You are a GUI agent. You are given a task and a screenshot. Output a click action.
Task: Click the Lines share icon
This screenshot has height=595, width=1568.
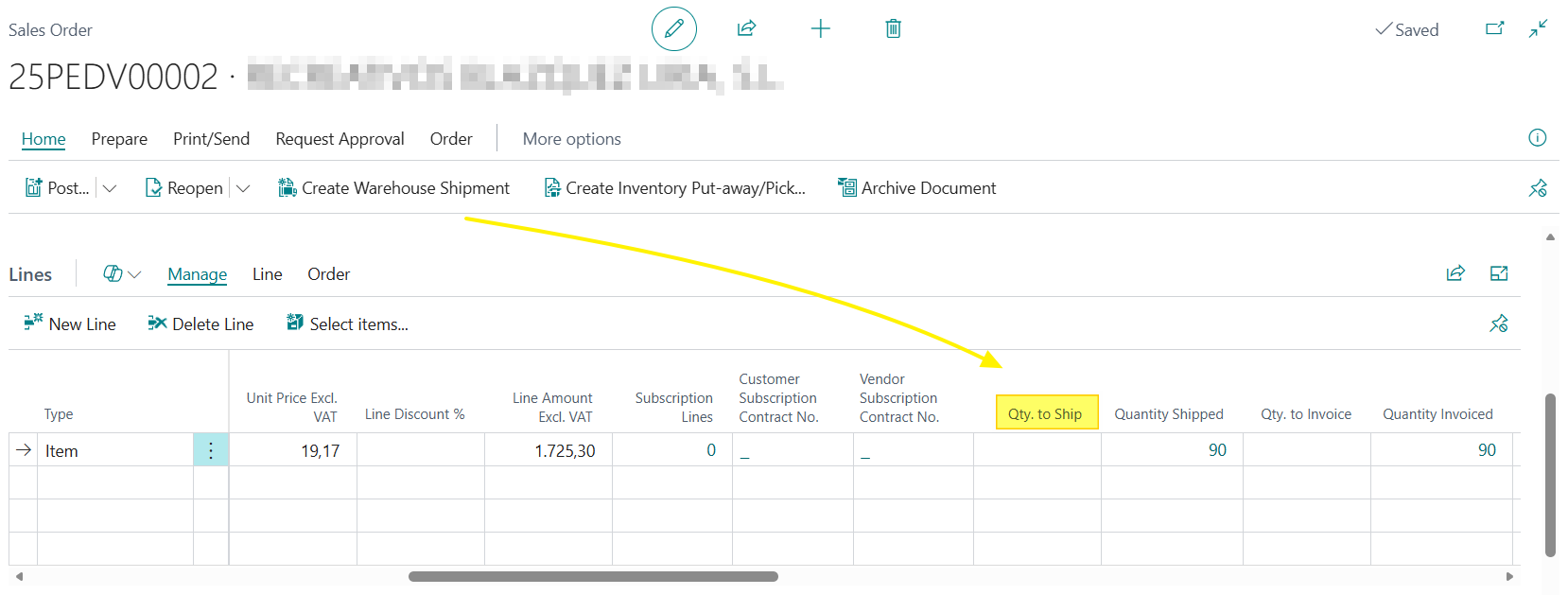[1455, 273]
